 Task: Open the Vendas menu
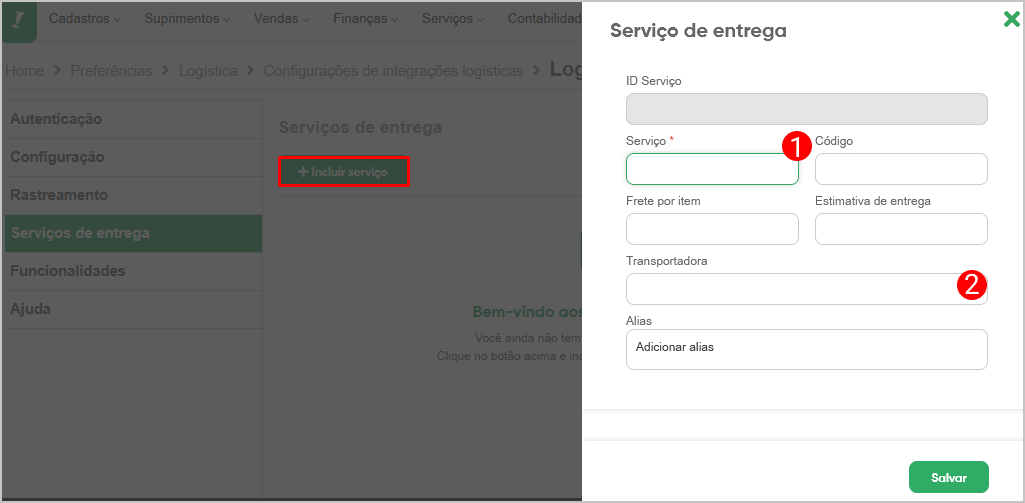pos(282,19)
